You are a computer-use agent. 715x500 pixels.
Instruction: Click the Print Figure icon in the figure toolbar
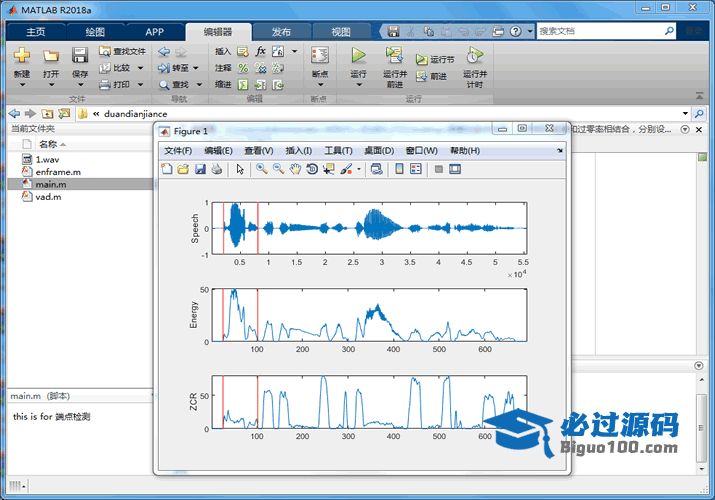click(x=217, y=169)
